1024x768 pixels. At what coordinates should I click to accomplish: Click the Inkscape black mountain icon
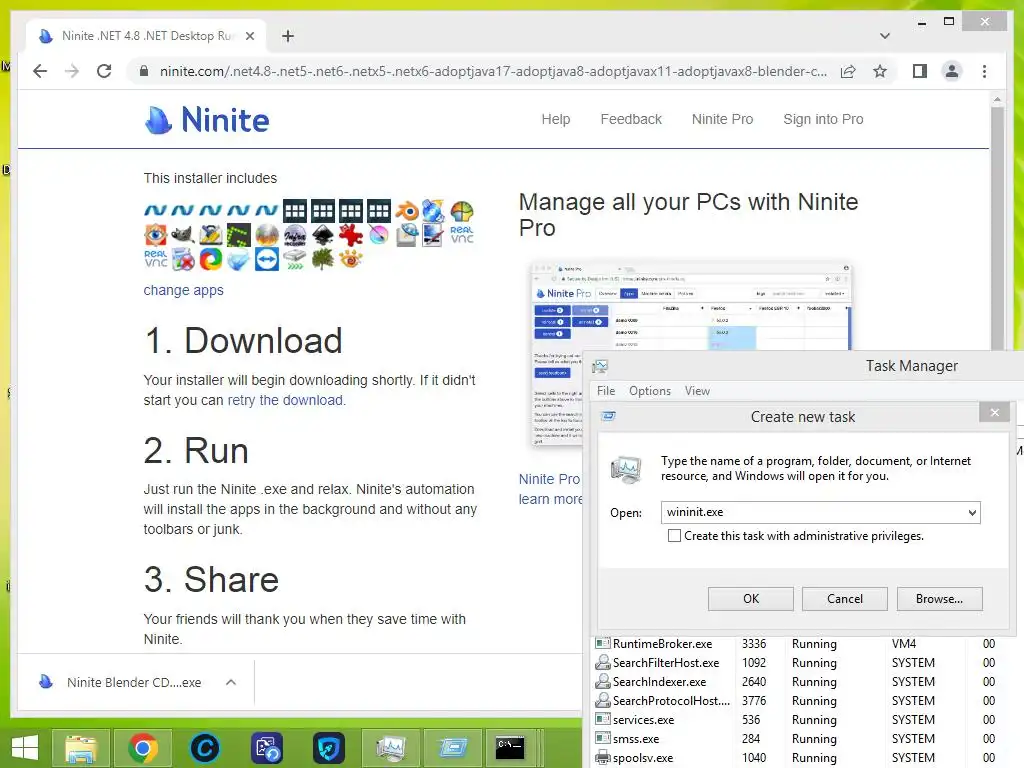pyautogui.click(x=323, y=234)
